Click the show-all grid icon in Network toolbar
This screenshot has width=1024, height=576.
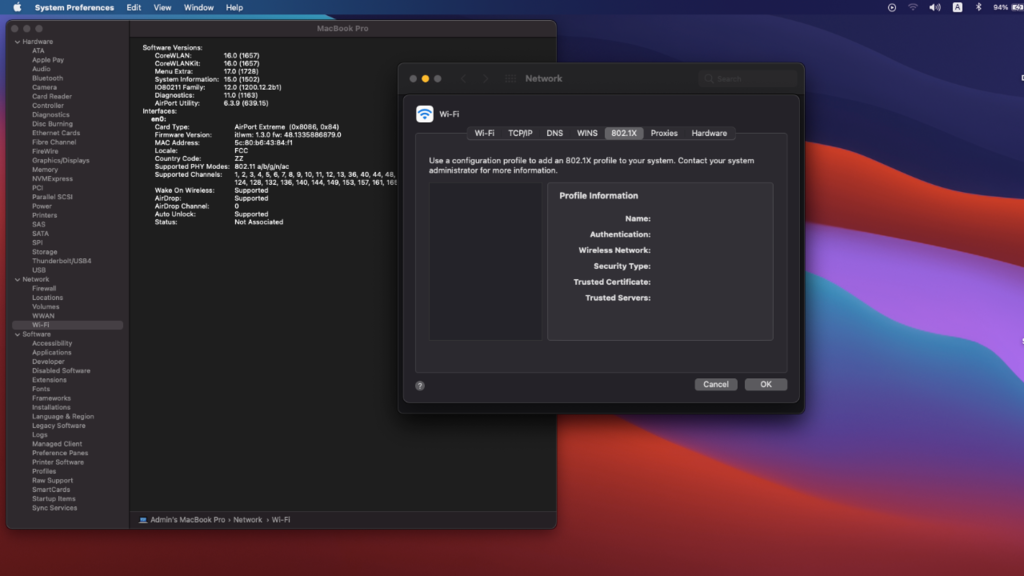510,79
